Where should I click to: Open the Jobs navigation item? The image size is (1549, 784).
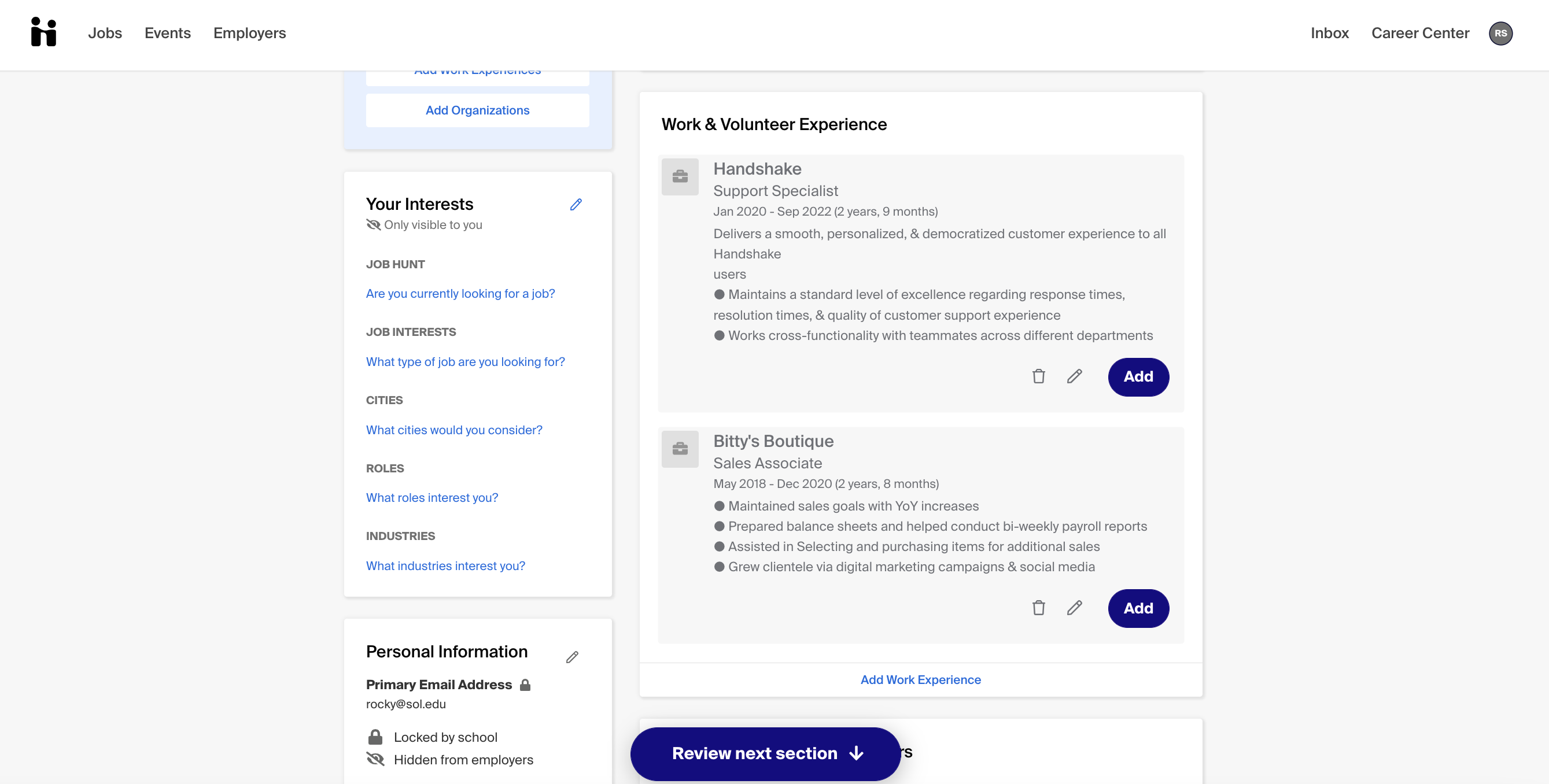tap(105, 33)
